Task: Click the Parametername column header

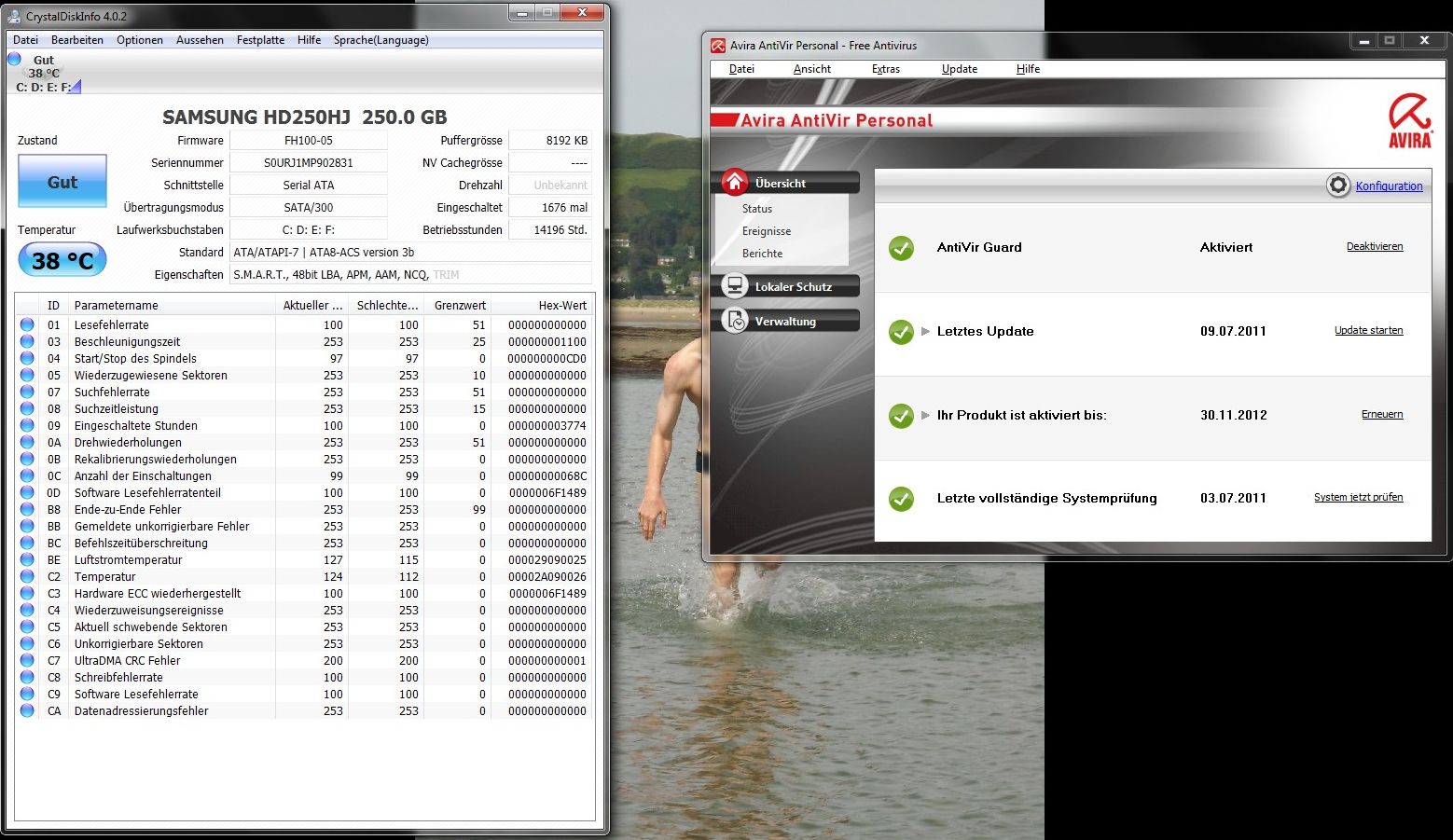Action: 172,306
